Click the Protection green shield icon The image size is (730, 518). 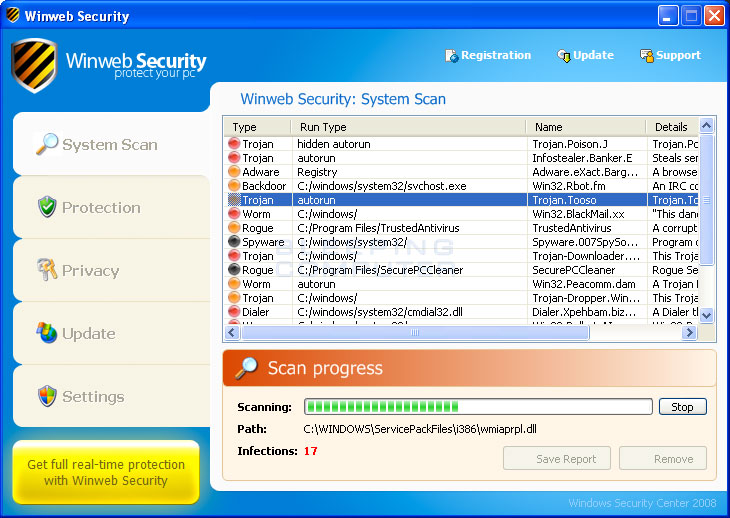tap(47, 207)
